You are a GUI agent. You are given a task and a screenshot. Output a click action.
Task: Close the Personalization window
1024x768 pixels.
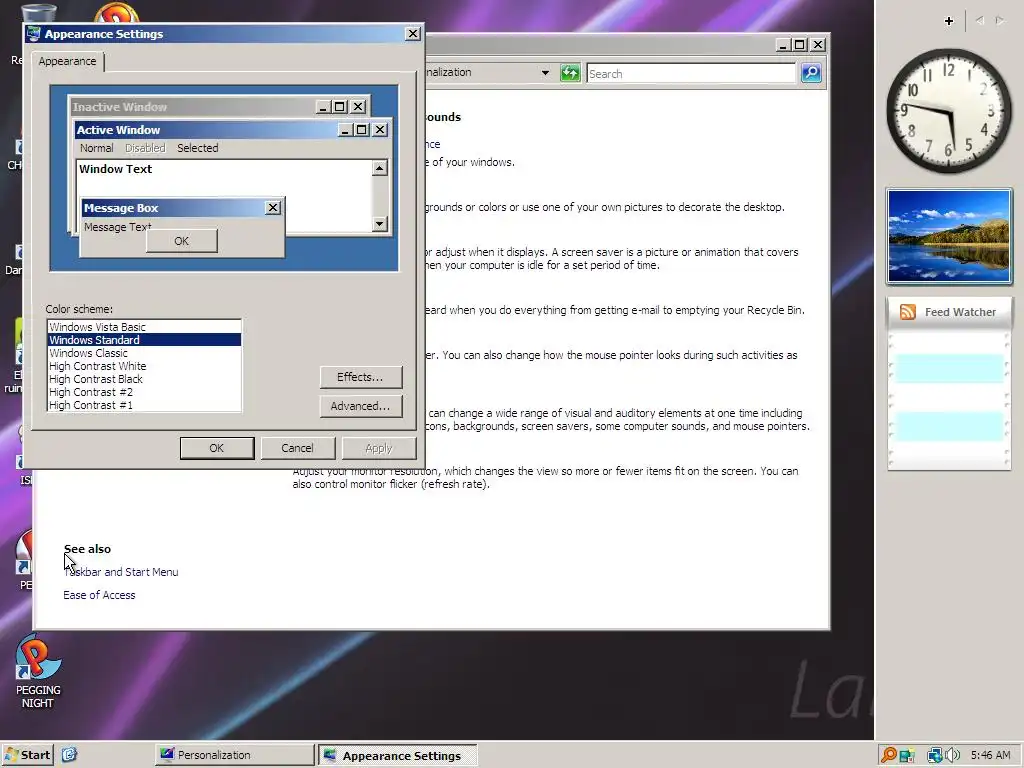[818, 44]
